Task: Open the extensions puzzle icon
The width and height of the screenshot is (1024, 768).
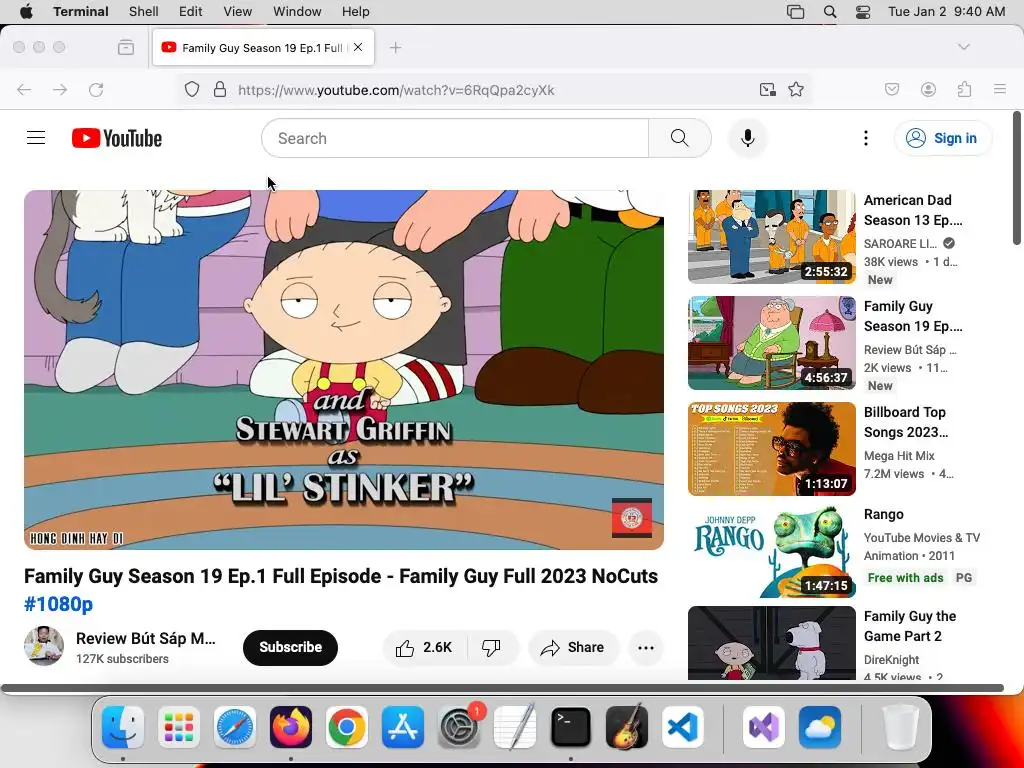Action: point(964,89)
